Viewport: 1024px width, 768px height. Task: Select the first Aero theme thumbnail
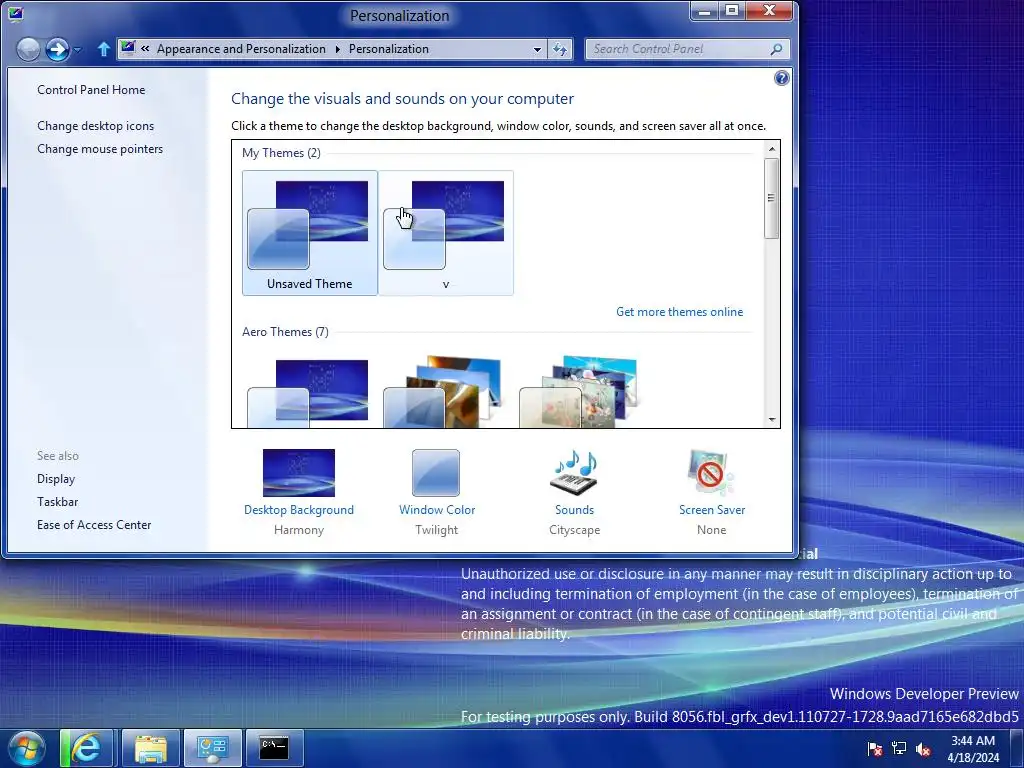pos(308,392)
